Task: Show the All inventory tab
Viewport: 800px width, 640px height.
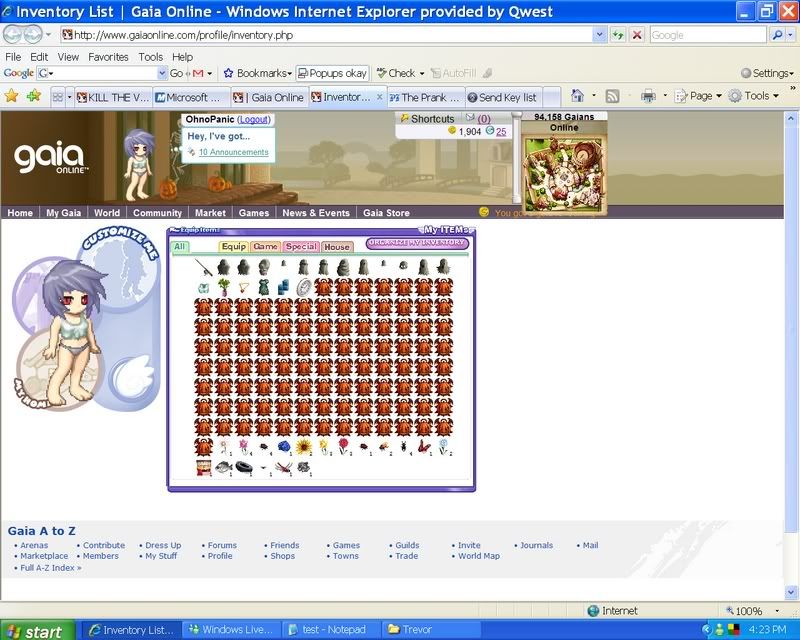Action: (x=180, y=247)
